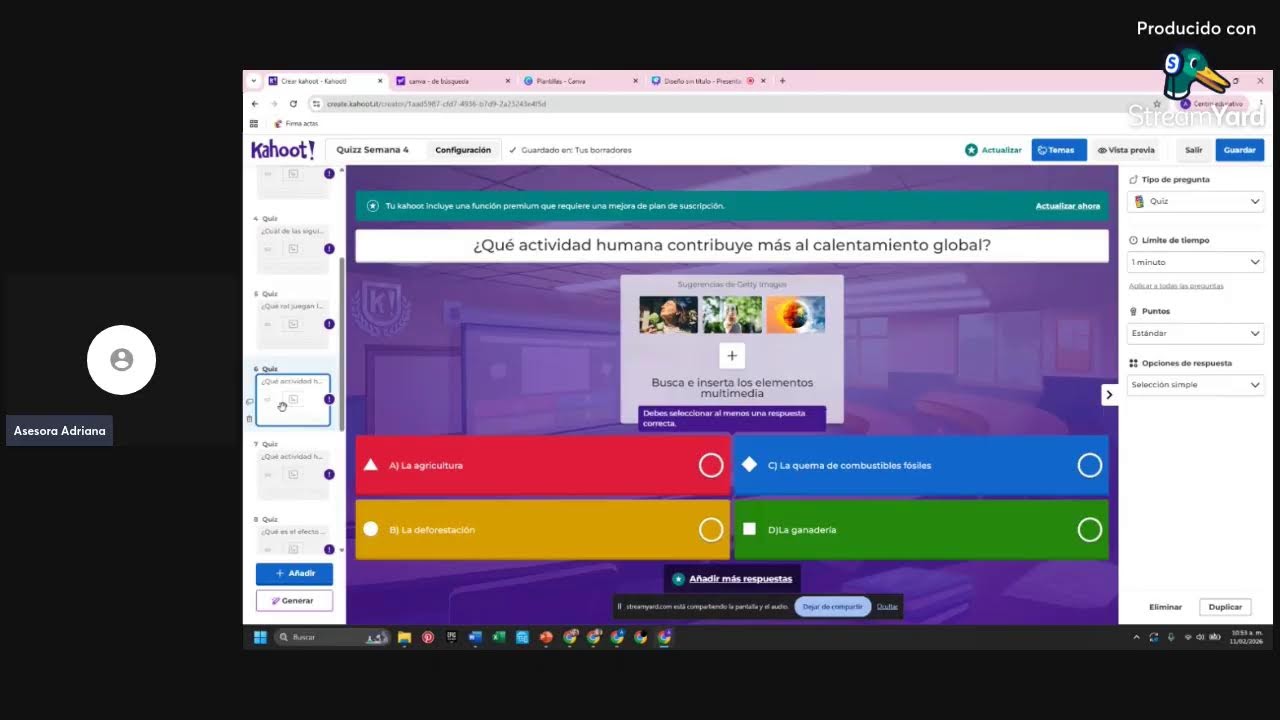Save the kahoot with Guardar
The image size is (1280, 720).
point(1240,150)
